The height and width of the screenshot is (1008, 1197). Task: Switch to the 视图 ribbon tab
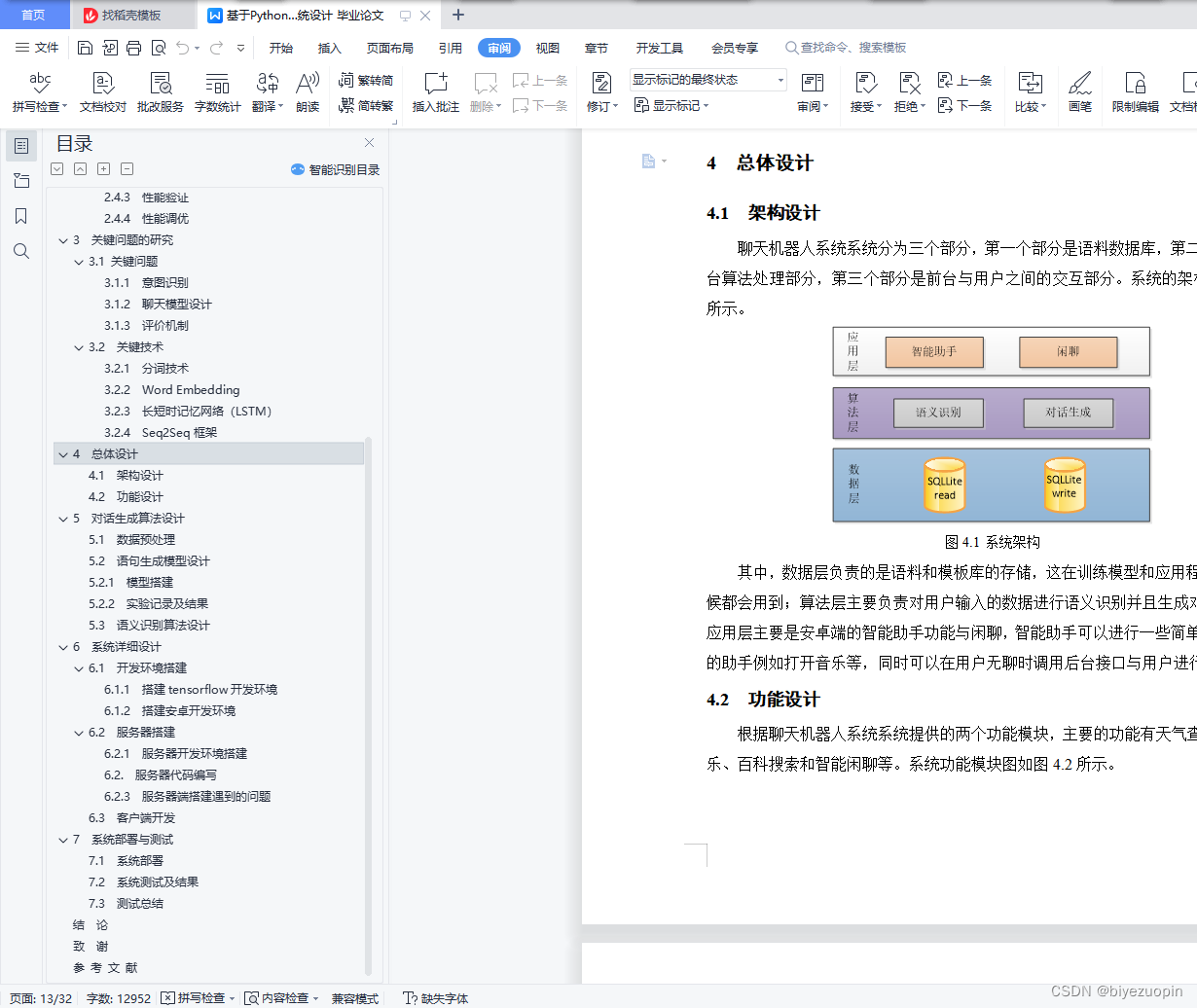pos(547,47)
